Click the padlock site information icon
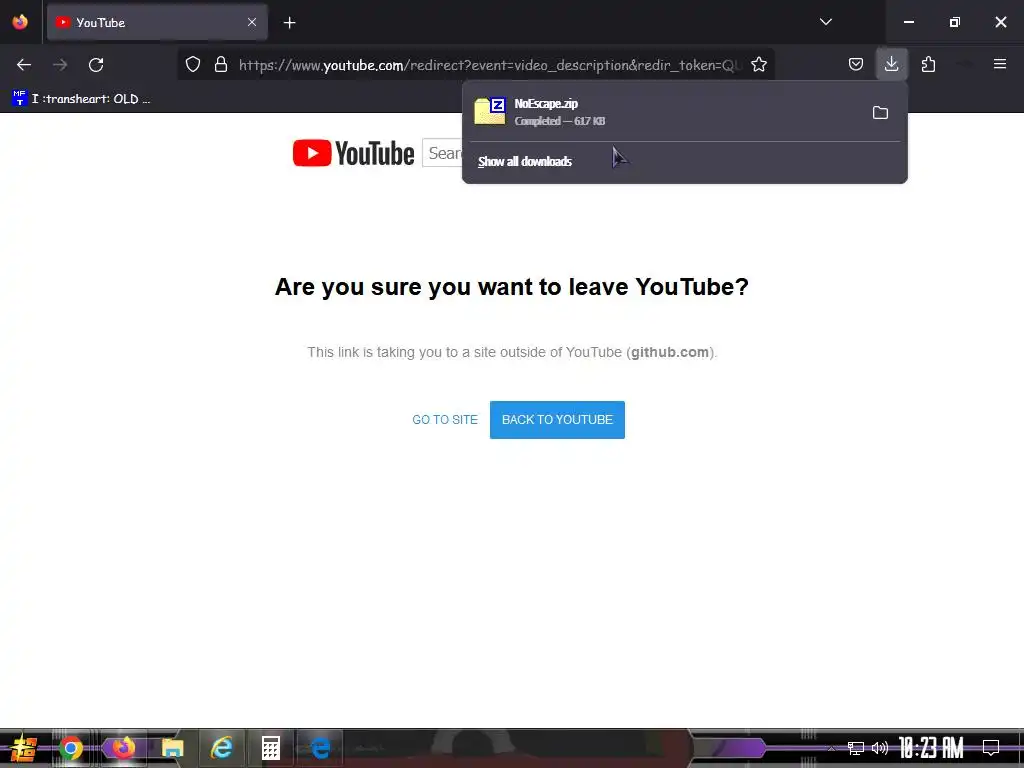The width and height of the screenshot is (1024, 768). (221, 64)
